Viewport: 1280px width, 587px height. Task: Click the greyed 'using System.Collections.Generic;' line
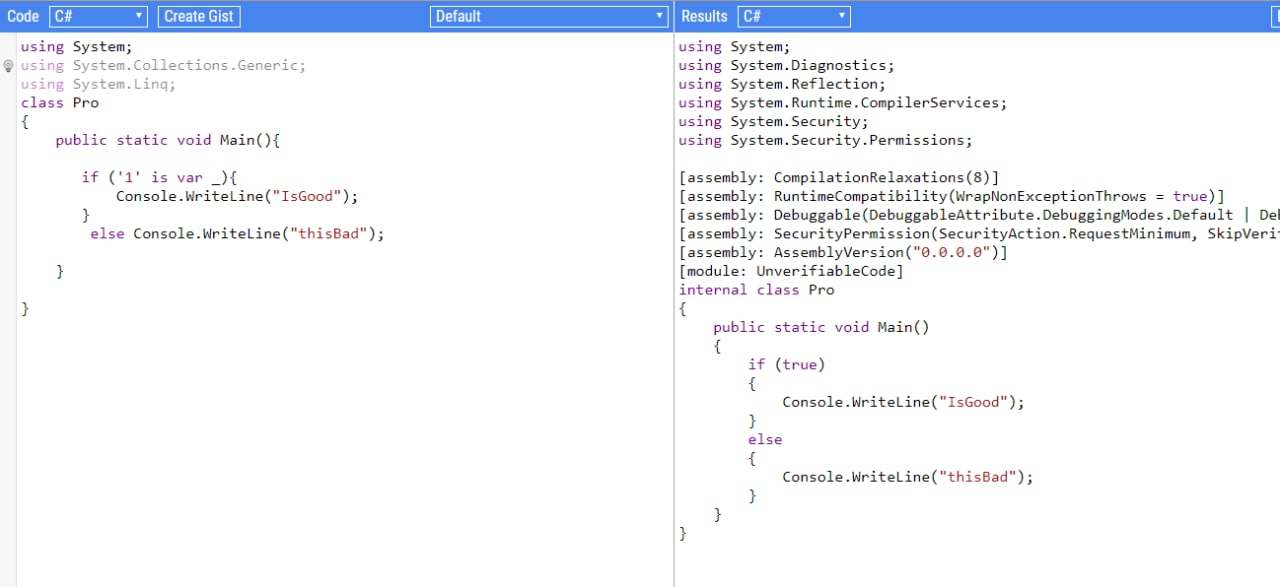[163, 65]
